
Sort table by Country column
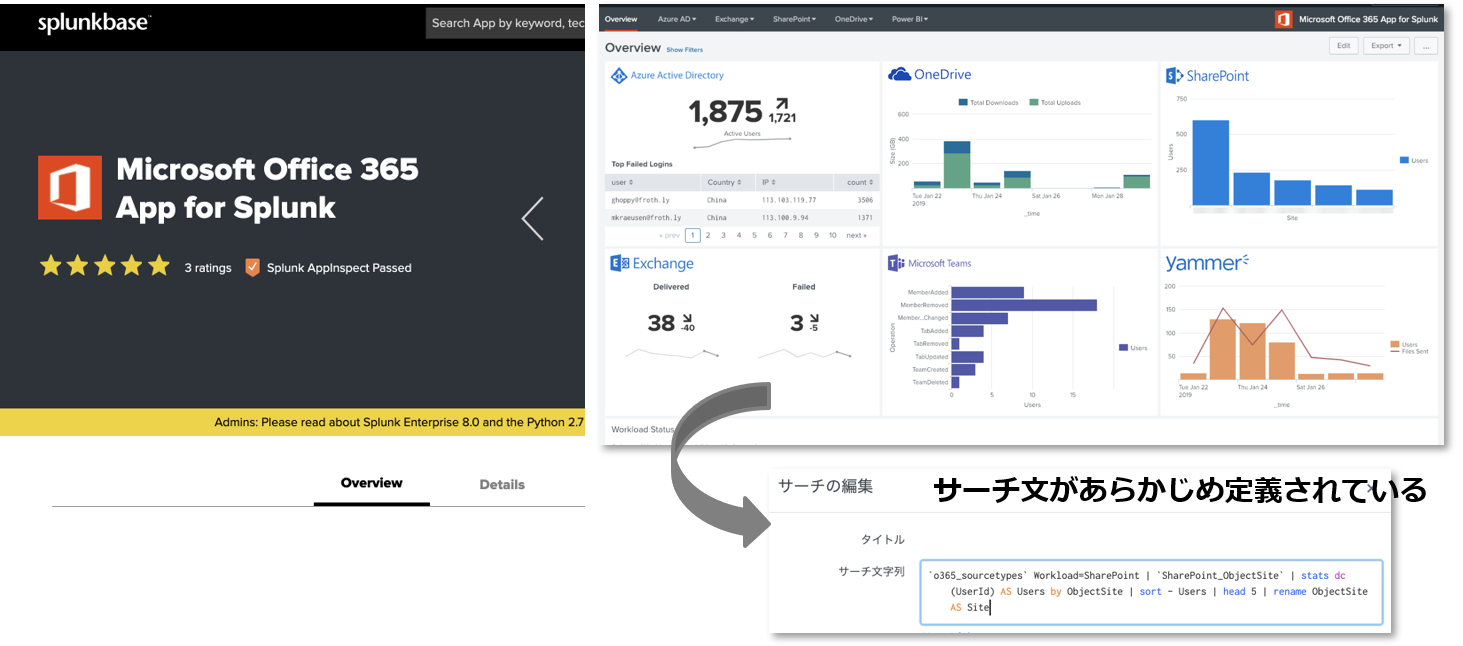[x=723, y=182]
